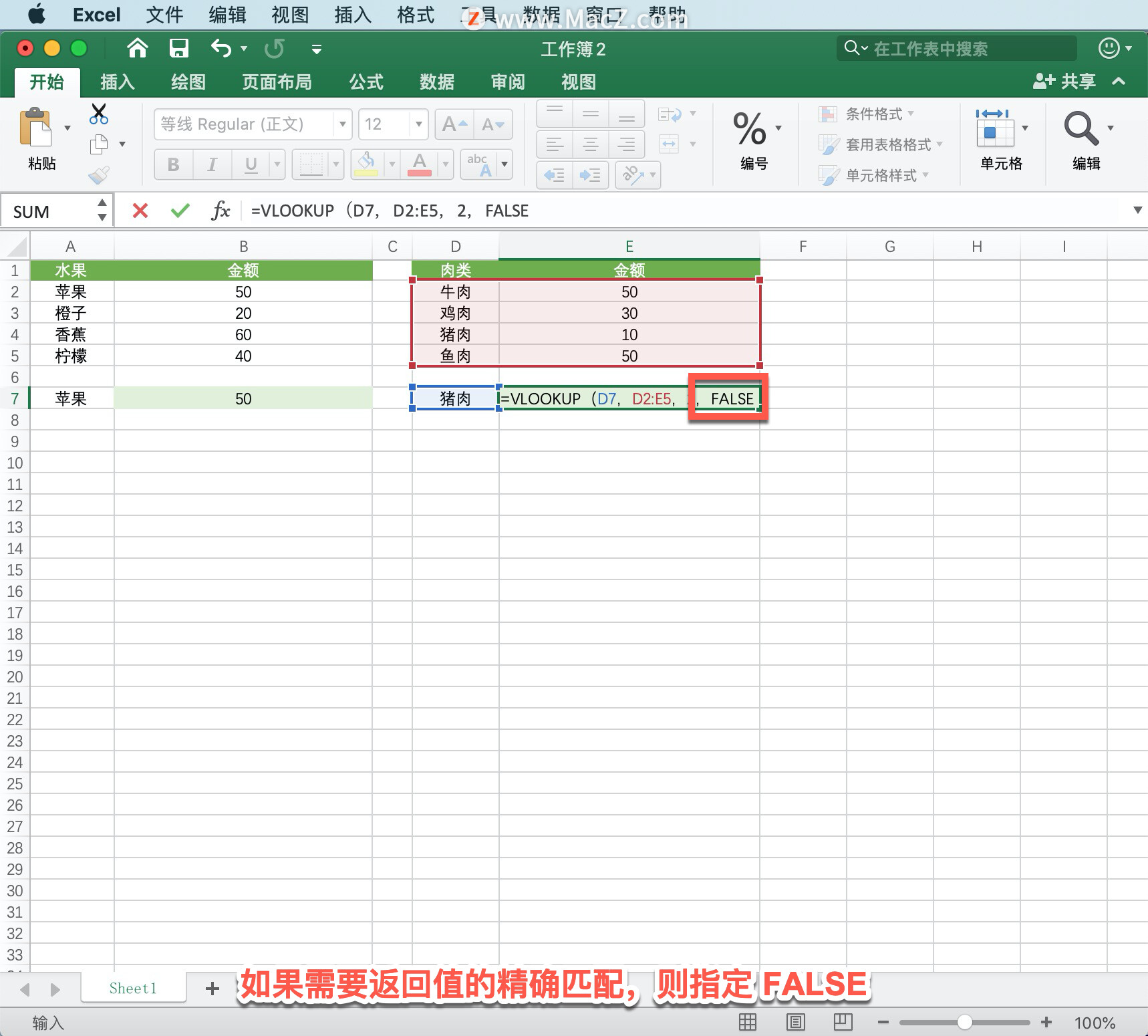Click the smiley feedback icon
The image size is (1148, 1036).
[x=1109, y=48]
